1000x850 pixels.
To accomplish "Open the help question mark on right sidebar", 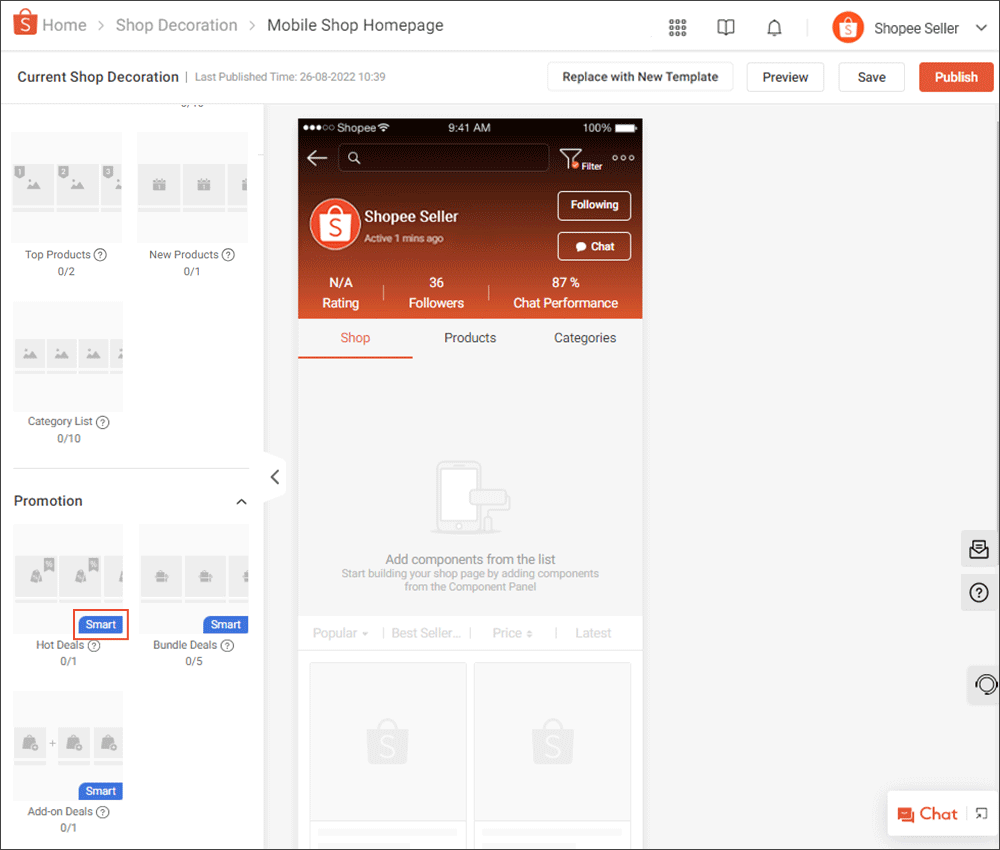I will pyautogui.click(x=978, y=592).
